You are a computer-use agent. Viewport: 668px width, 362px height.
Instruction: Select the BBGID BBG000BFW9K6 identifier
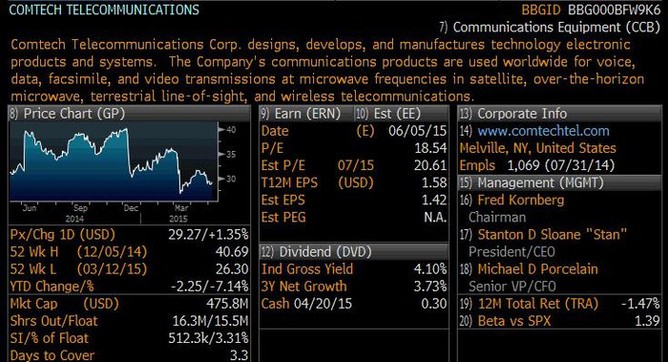point(591,10)
